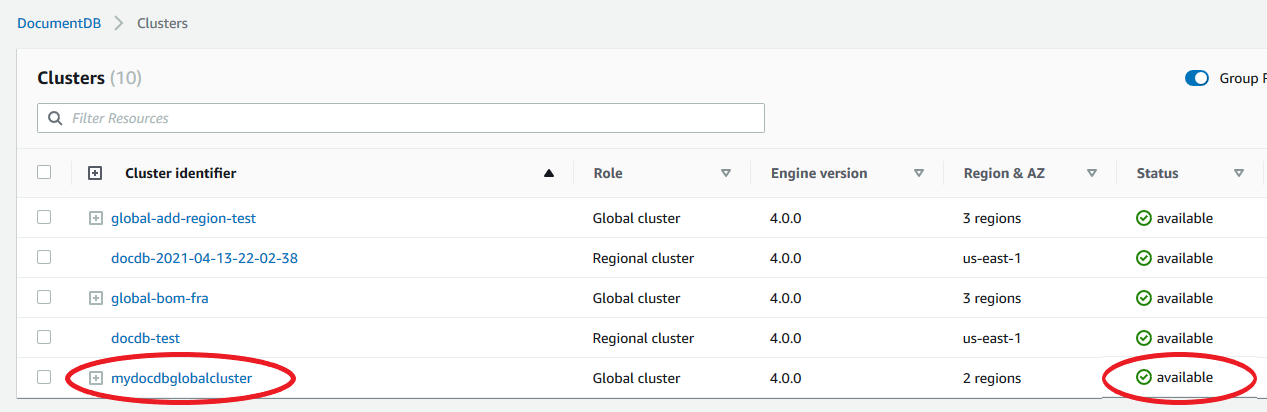Select checkbox for global-add-region-test
The height and width of the screenshot is (412, 1267).
(x=44, y=217)
